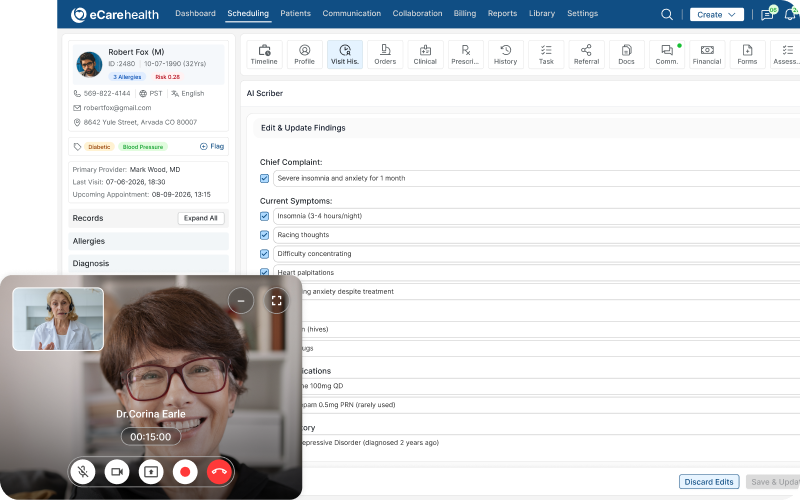Viewport: 800px width, 500px height.
Task: Click Expand All in Records
Action: pos(201,218)
